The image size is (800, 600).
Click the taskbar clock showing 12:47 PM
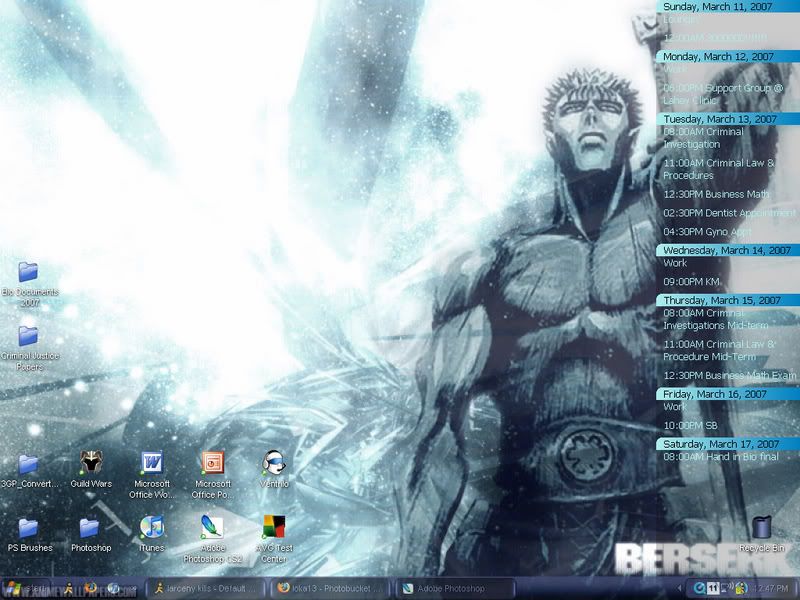point(771,589)
